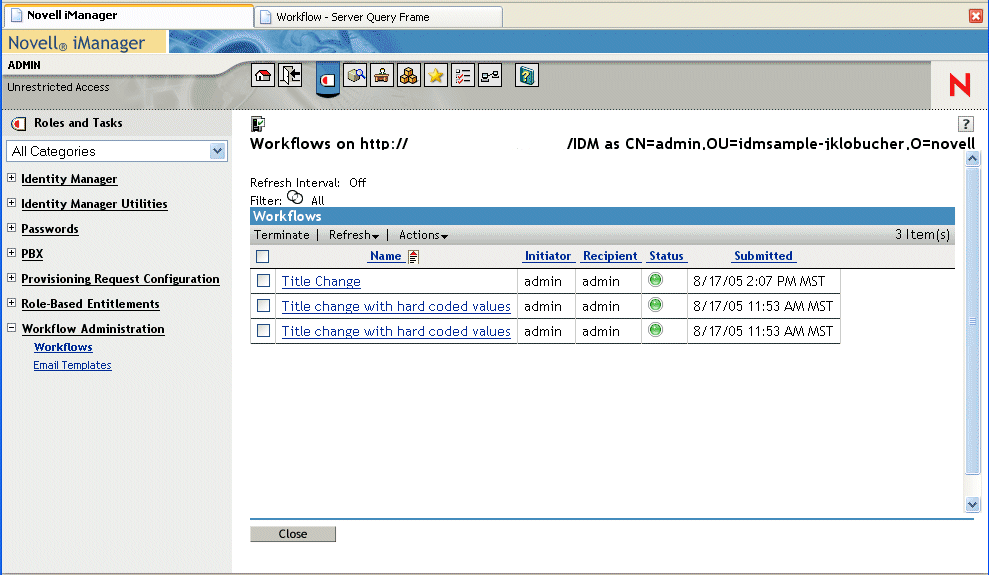
Task: Switch to Workflow - Server Query Frame tab
Action: click(378, 17)
